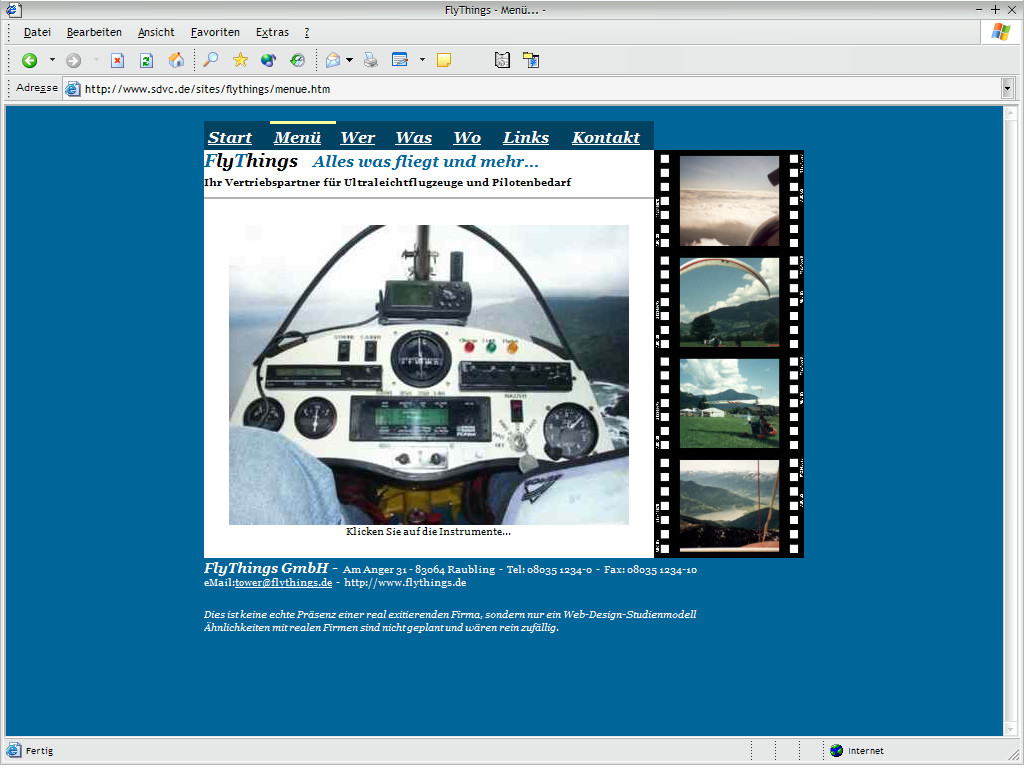Image resolution: width=1024 pixels, height=768 pixels.
Task: Go to the Home page icon
Action: [176, 61]
